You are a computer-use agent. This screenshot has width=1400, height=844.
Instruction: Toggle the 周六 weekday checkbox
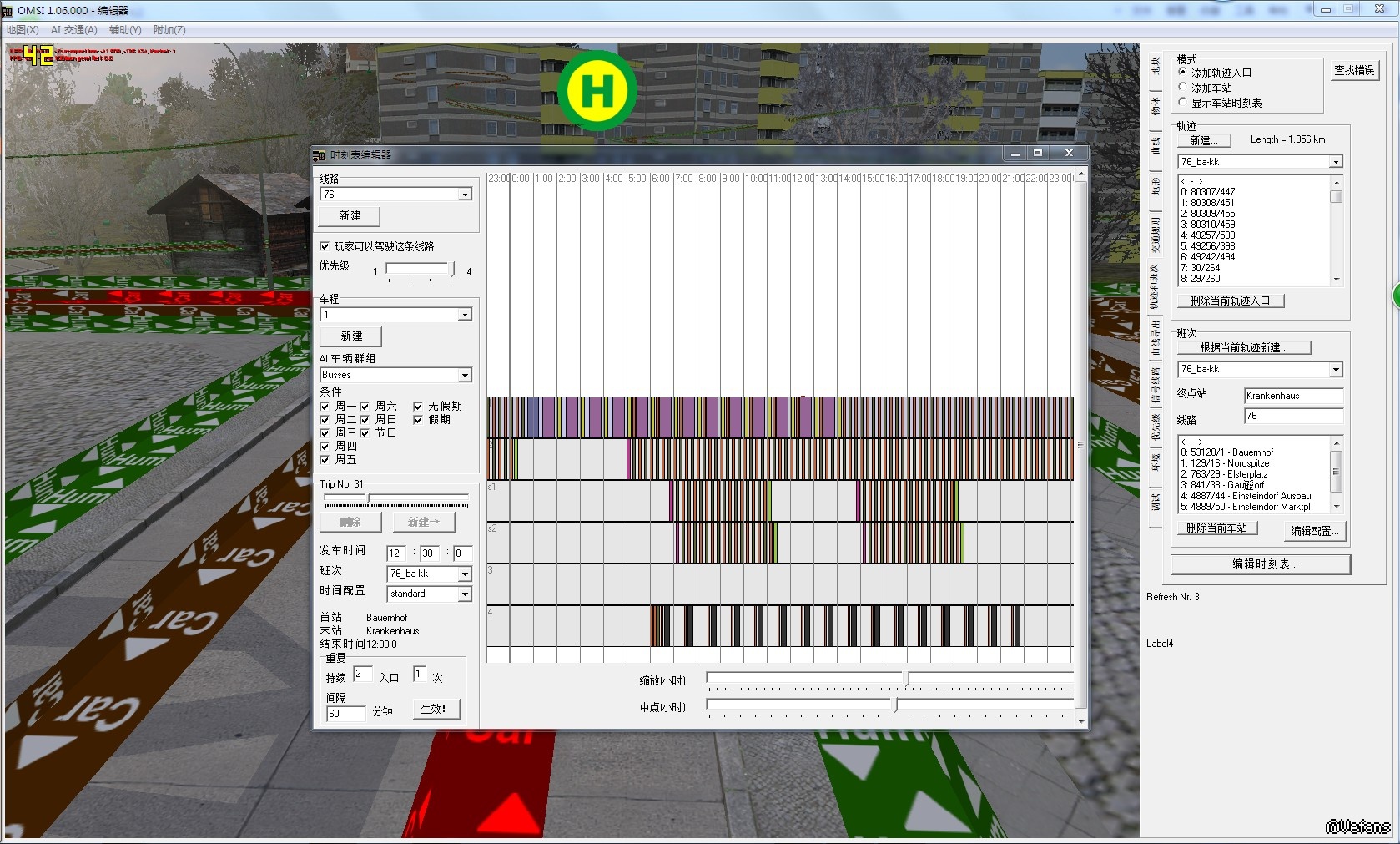click(365, 407)
